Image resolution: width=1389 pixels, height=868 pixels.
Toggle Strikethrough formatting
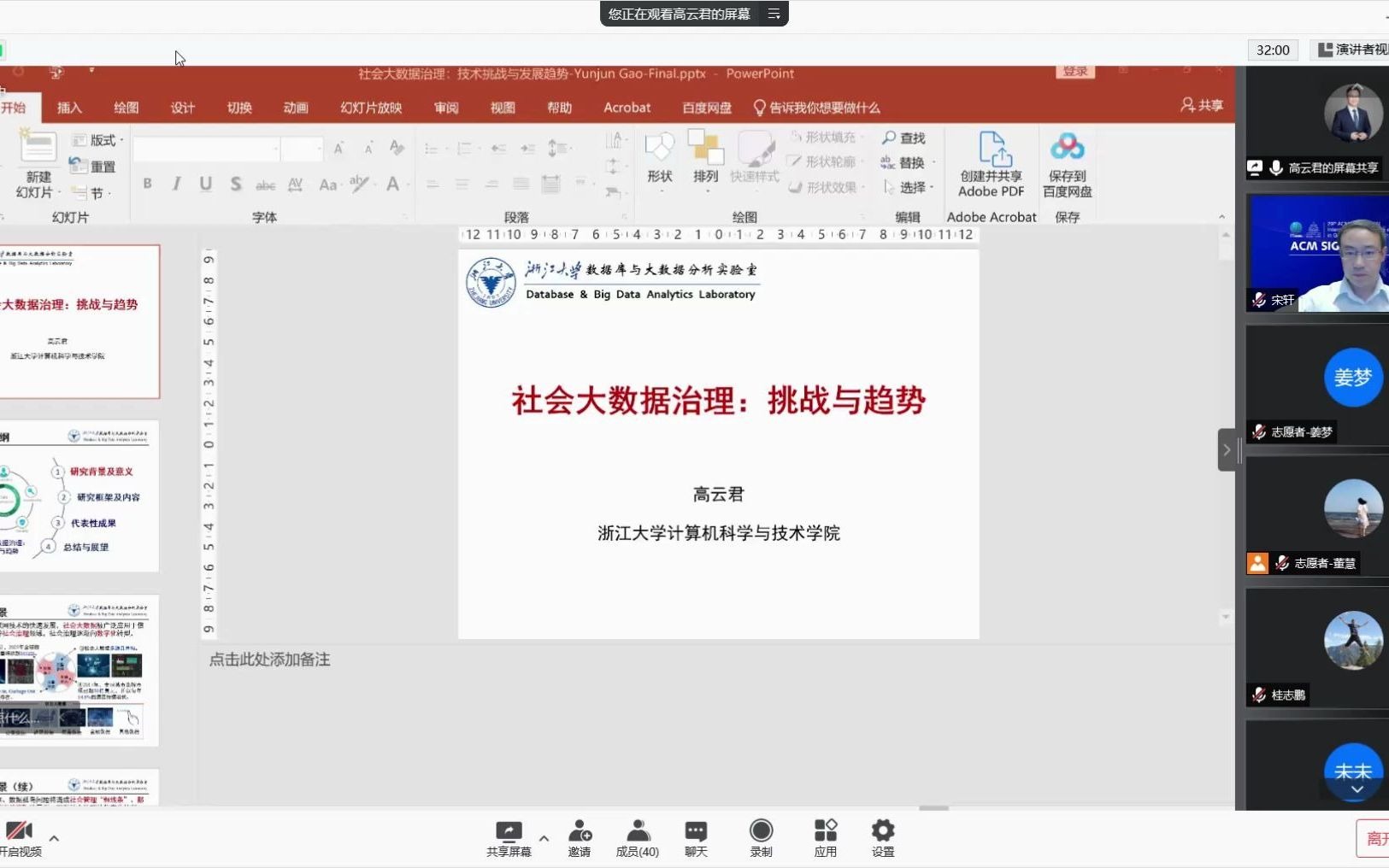pyautogui.click(x=266, y=185)
